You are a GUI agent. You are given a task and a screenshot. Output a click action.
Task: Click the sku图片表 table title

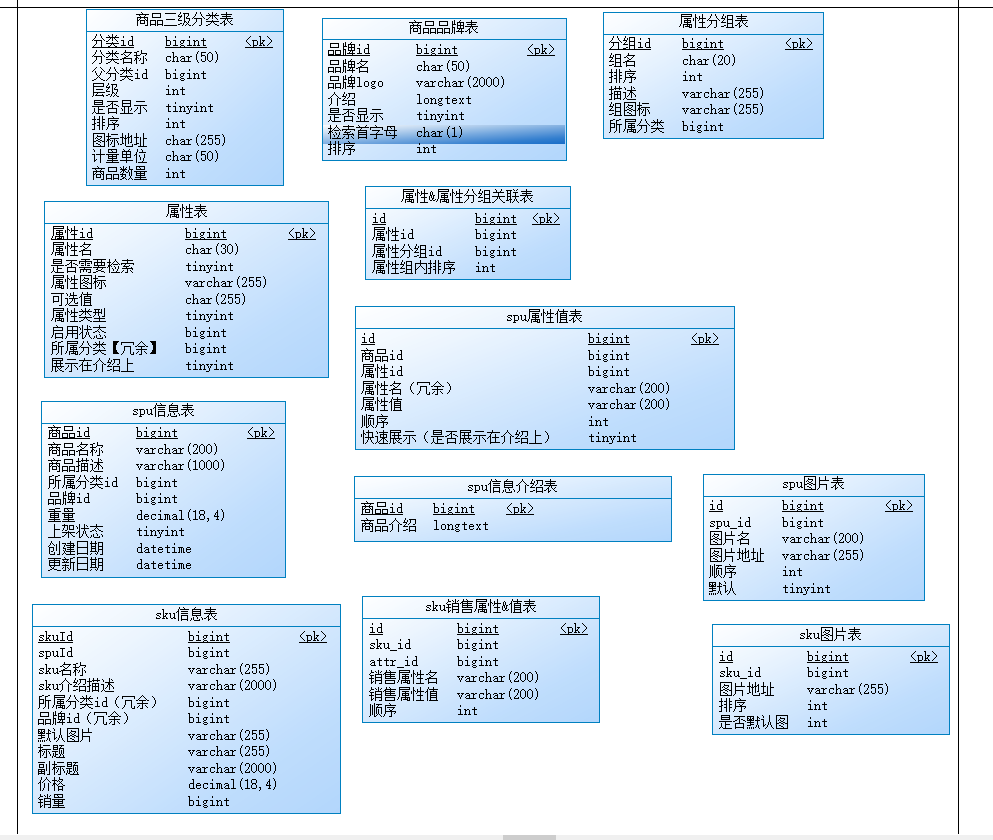[x=830, y=635]
